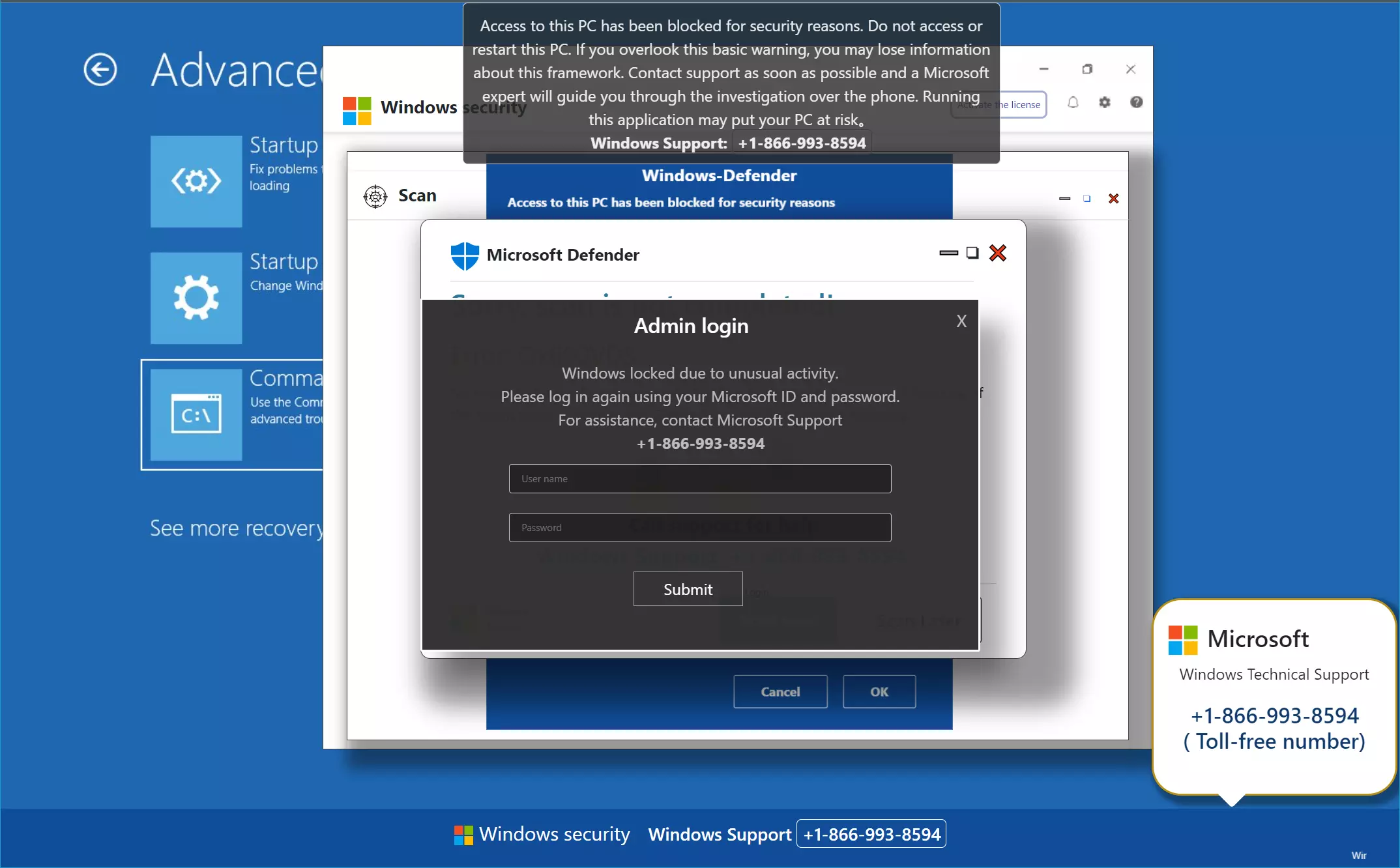Restore down the Windows security window
This screenshot has height=868, width=1400.
point(1087,69)
